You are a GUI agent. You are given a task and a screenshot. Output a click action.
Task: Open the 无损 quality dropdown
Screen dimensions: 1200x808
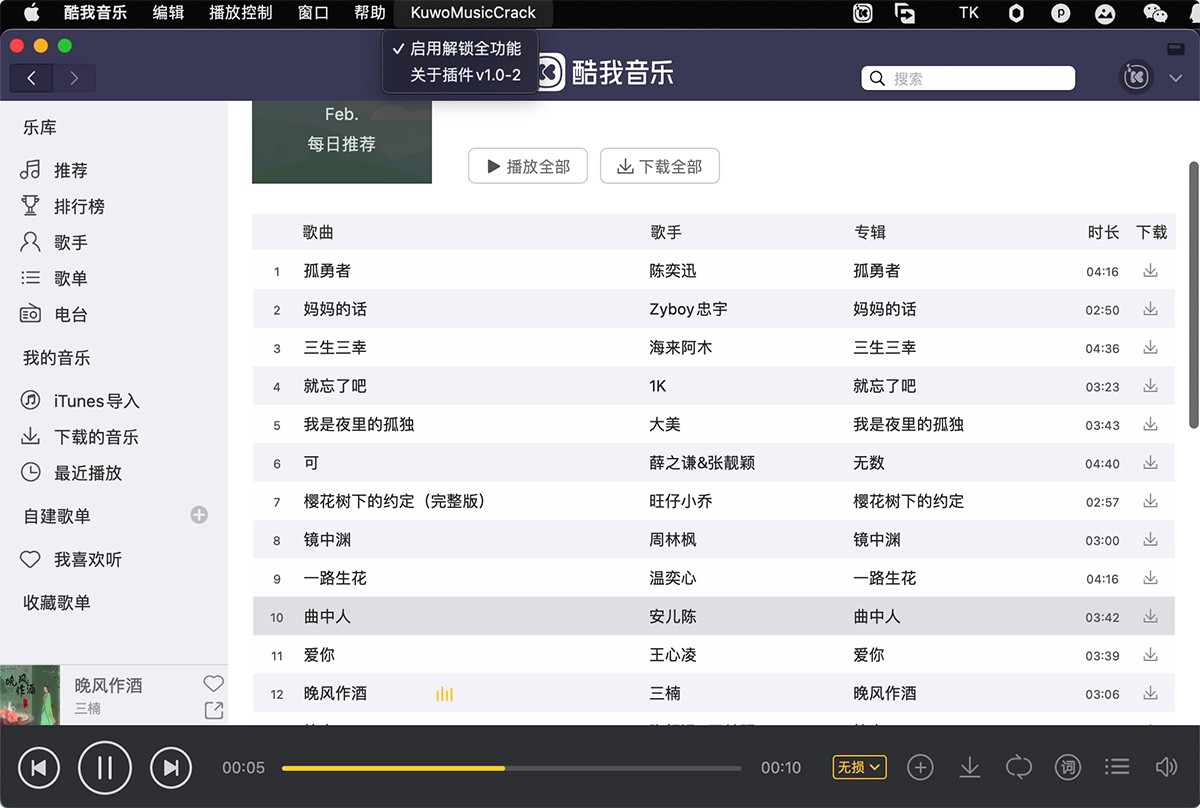[x=859, y=767]
